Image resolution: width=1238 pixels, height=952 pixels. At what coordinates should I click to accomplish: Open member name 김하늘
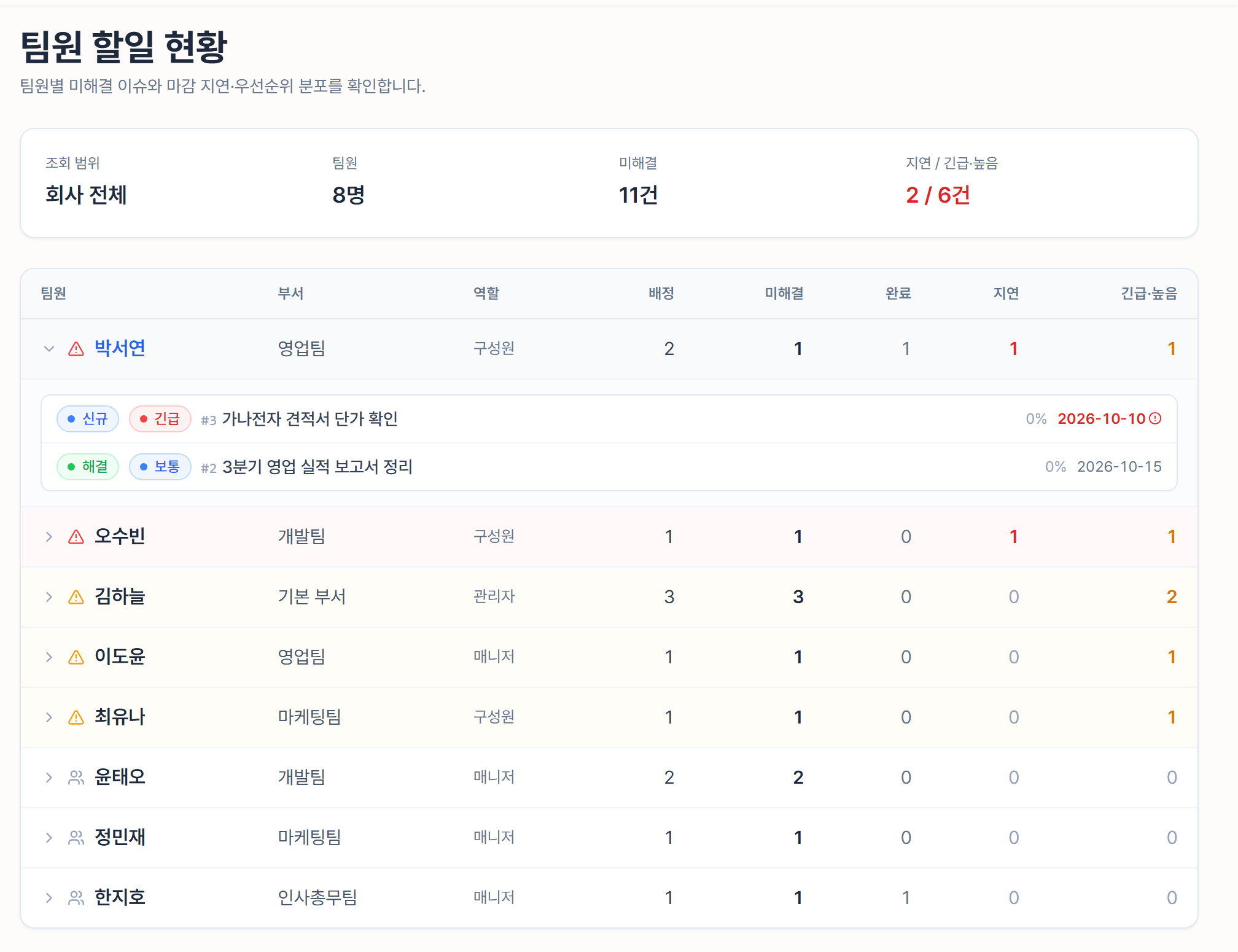click(120, 596)
